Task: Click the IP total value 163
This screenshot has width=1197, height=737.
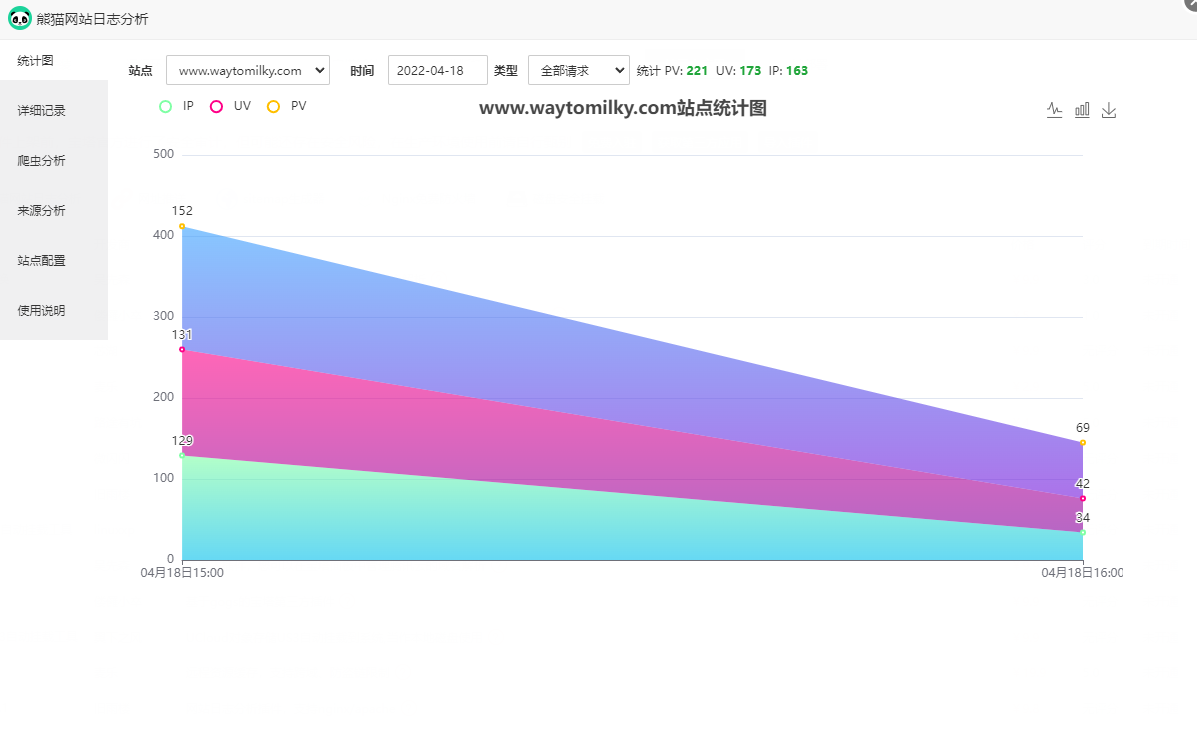Action: pyautogui.click(x=797, y=70)
